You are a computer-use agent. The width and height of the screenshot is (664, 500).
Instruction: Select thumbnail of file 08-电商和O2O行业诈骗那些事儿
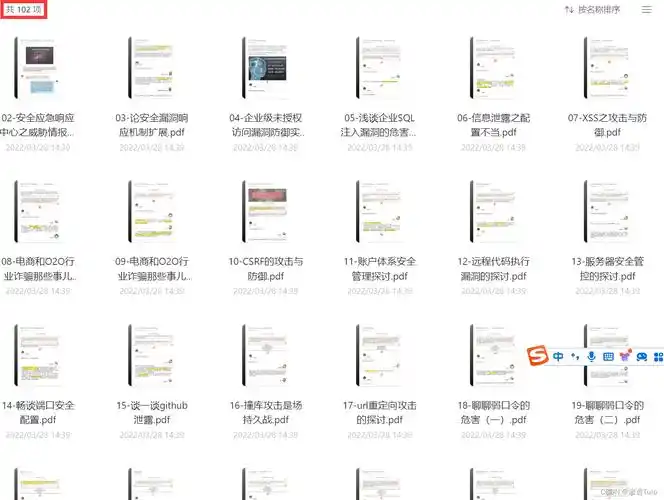click(38, 211)
